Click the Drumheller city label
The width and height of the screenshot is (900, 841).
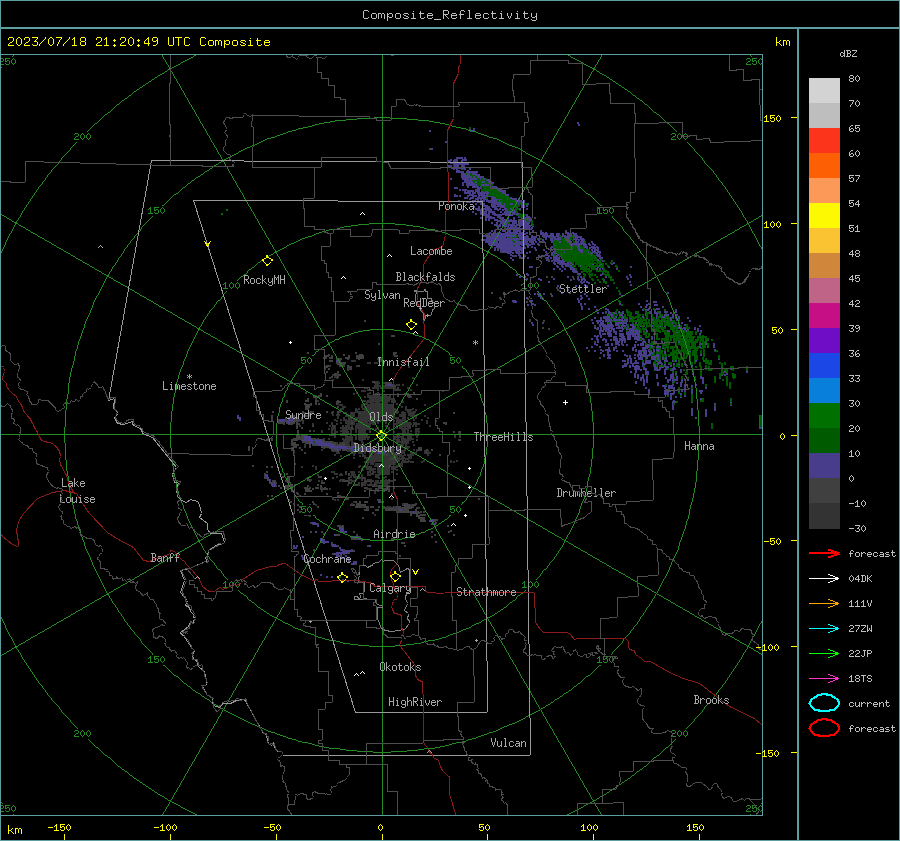(586, 493)
